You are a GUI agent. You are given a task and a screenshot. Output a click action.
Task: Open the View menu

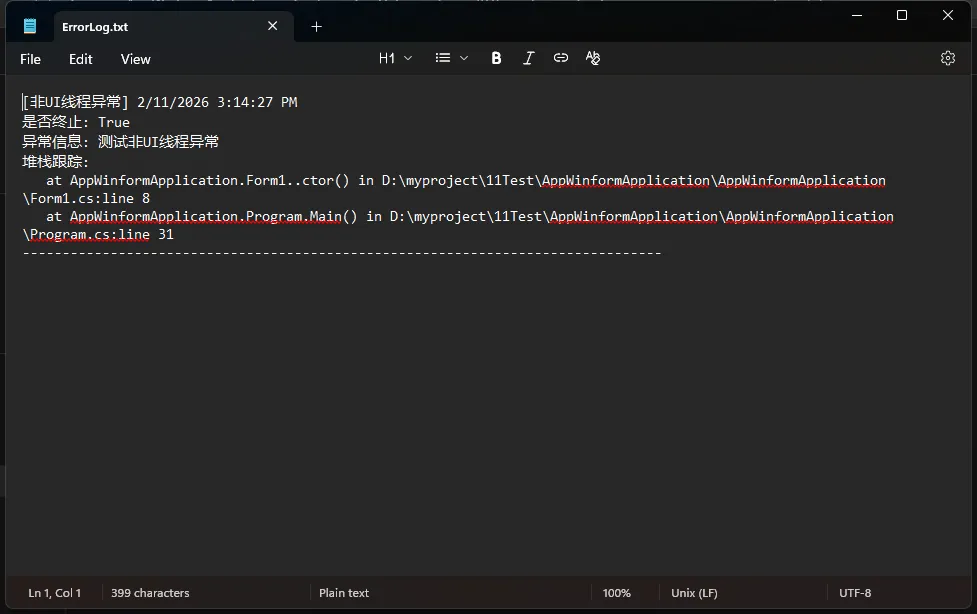135,59
